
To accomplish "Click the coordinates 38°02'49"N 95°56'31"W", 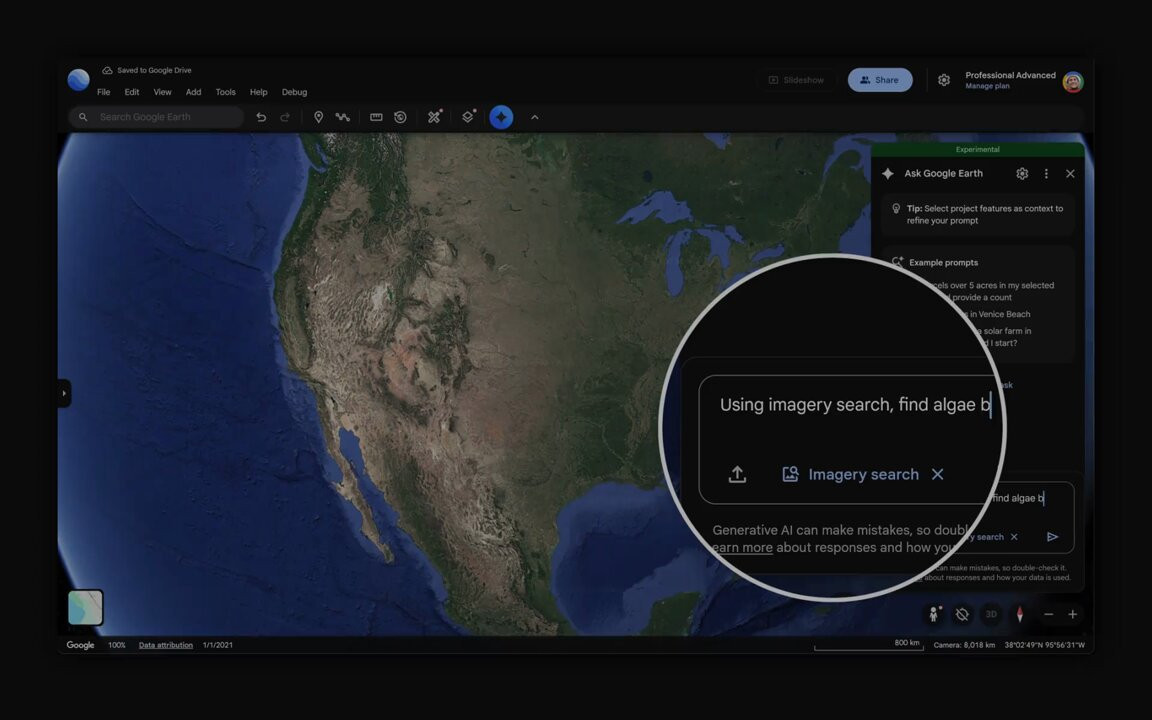I will point(1045,645).
